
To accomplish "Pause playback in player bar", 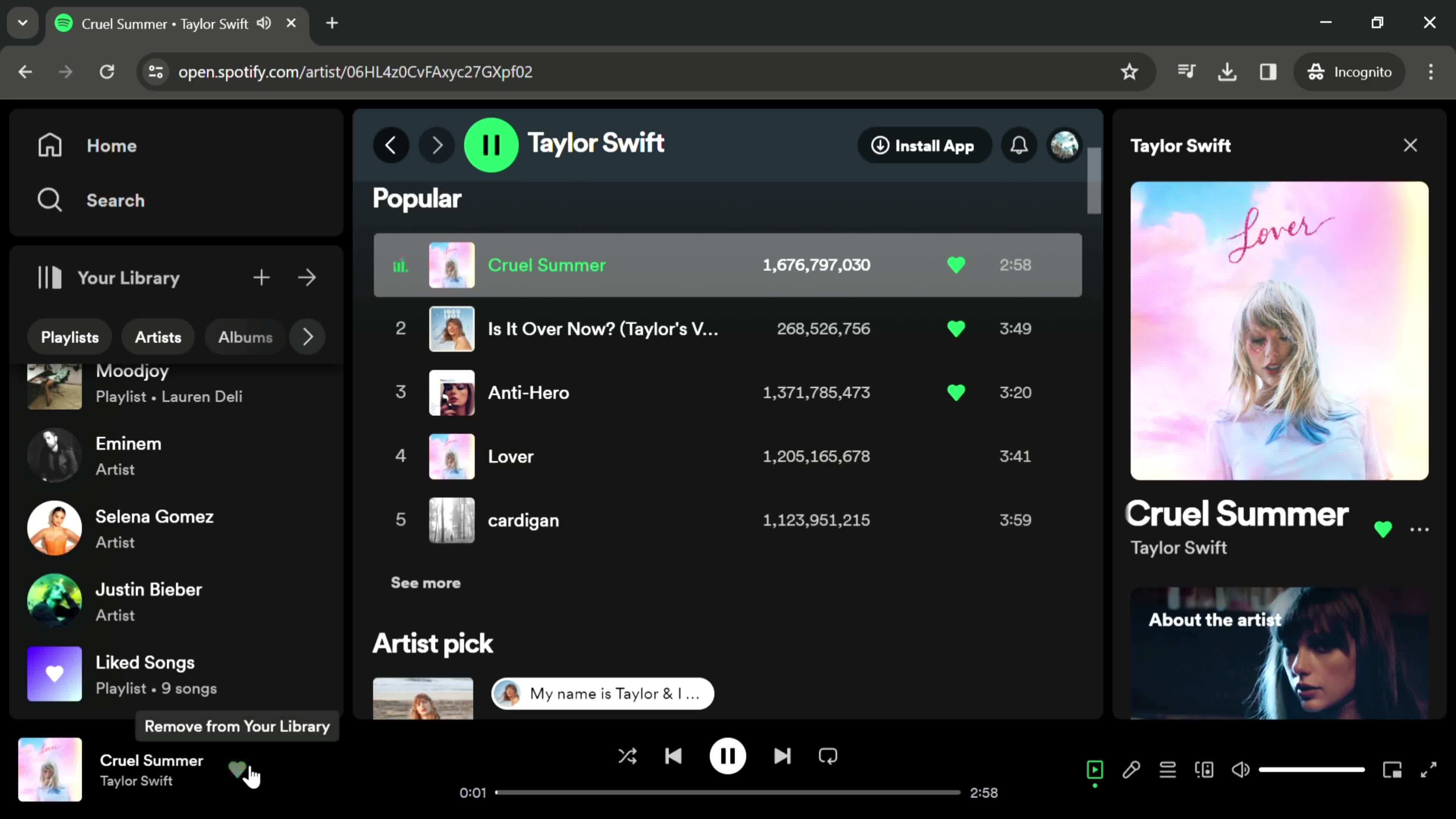I will (x=728, y=756).
